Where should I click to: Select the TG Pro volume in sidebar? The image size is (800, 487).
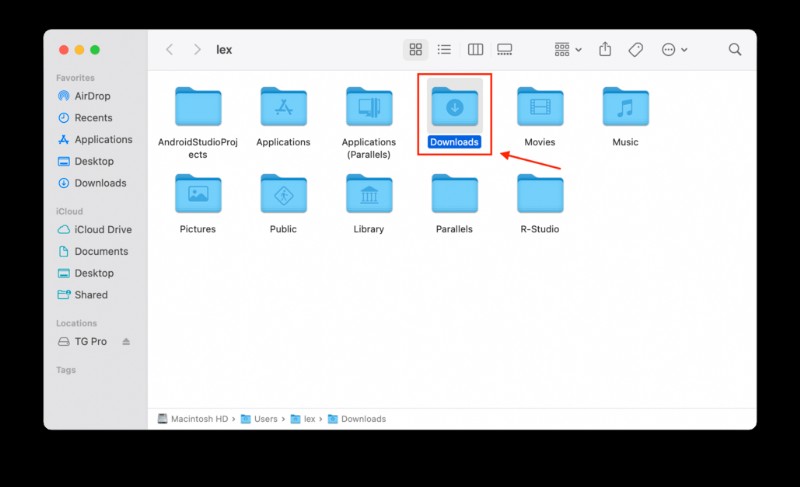82,342
